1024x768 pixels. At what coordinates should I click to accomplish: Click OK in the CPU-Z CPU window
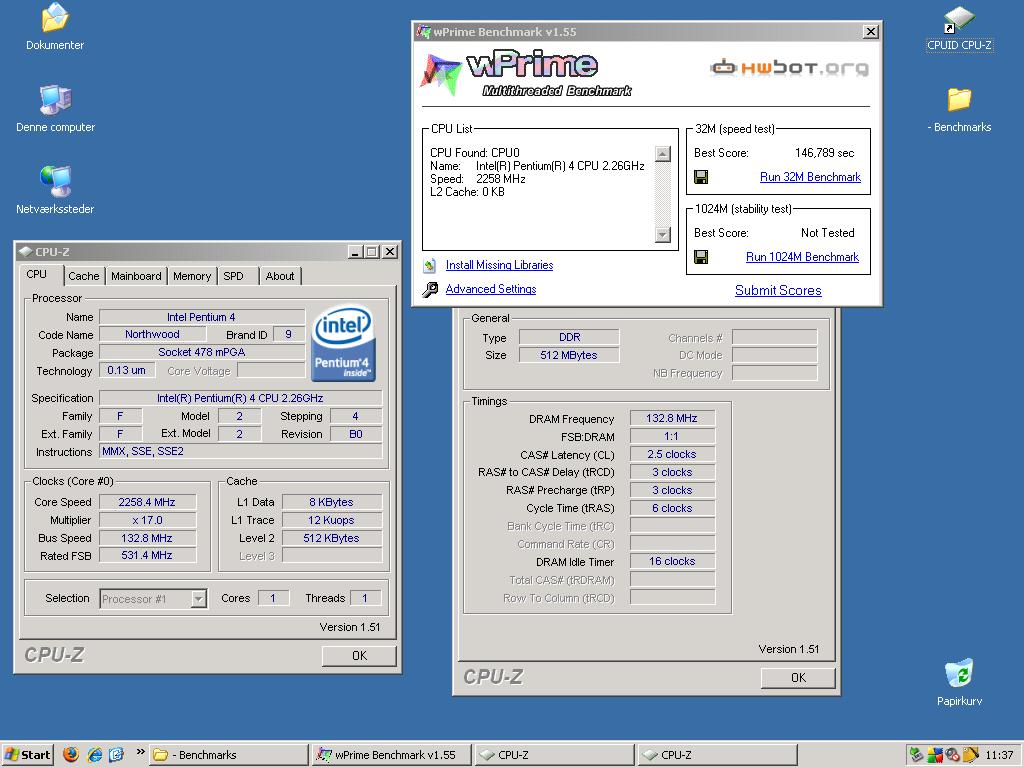click(359, 656)
